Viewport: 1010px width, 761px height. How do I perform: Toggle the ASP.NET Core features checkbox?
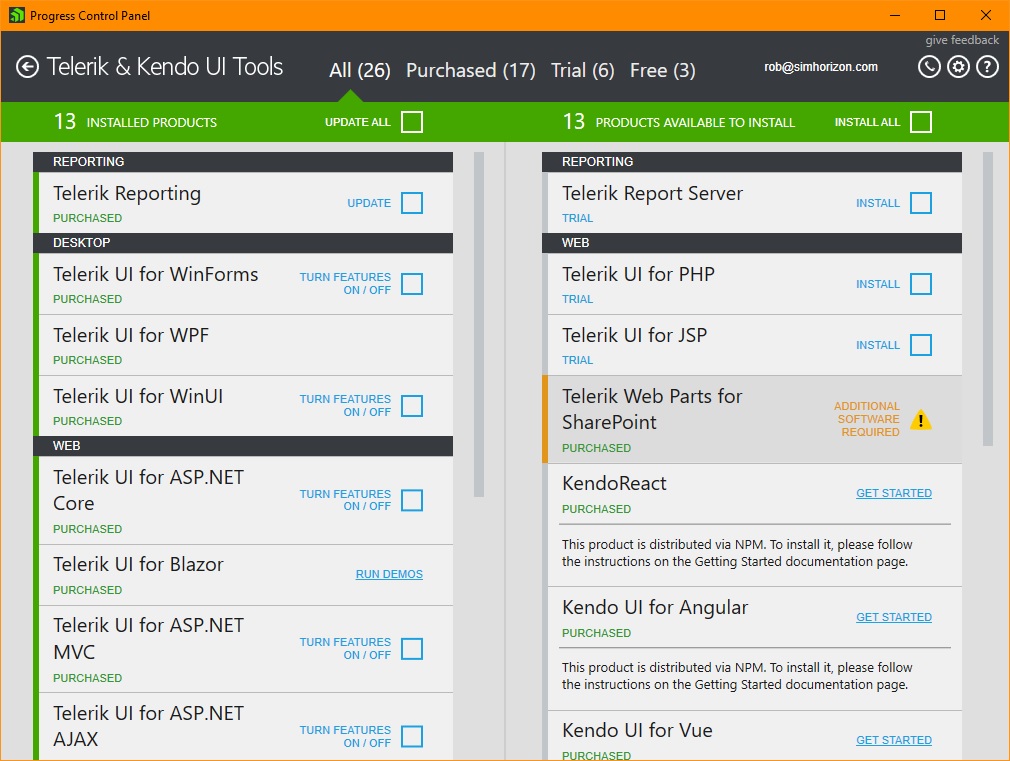tap(412, 500)
